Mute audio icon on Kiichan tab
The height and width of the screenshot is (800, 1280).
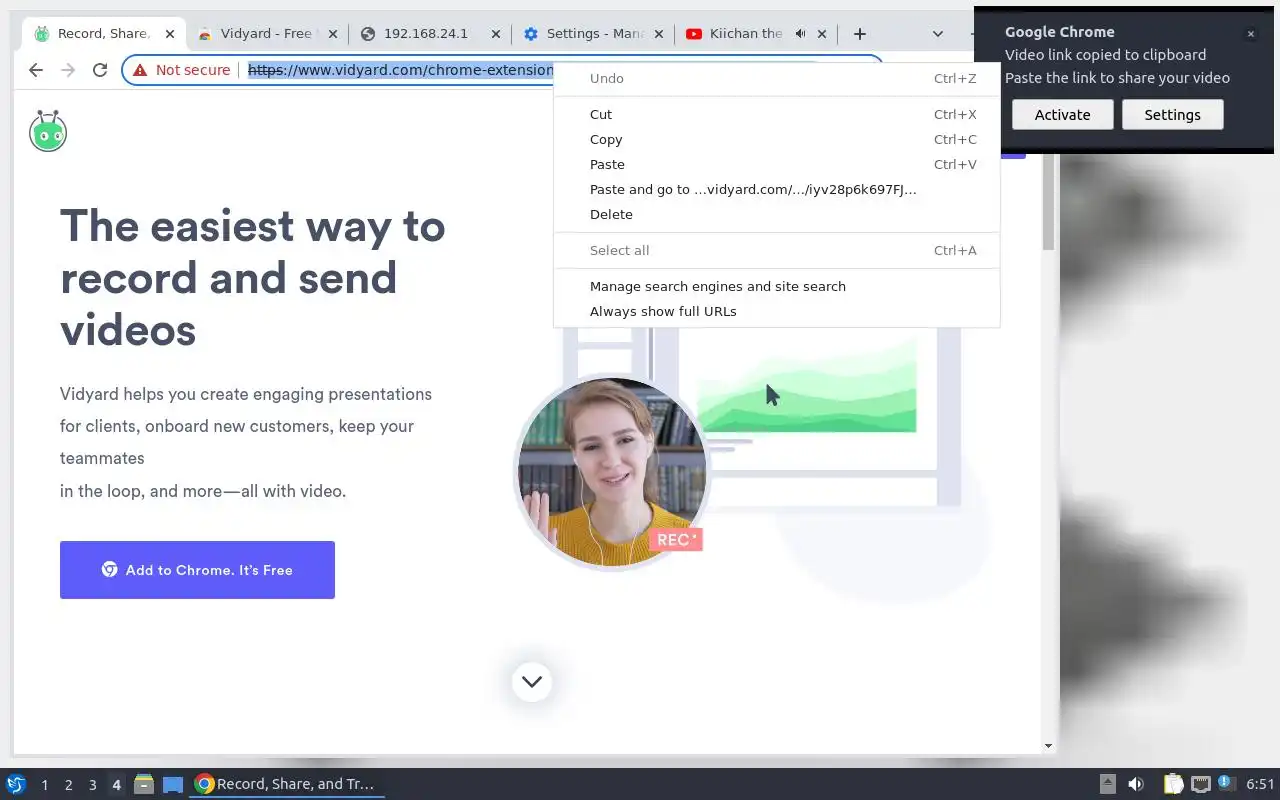pyautogui.click(x=800, y=33)
